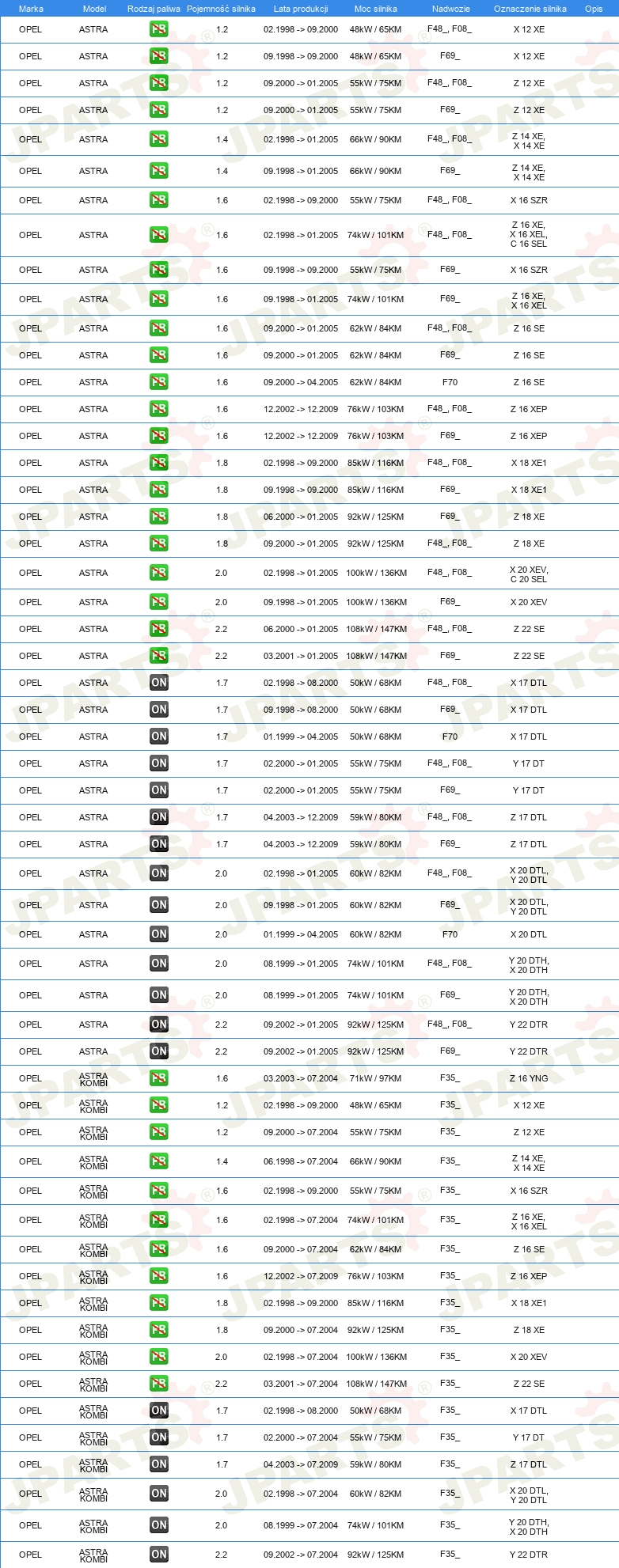Image resolution: width=619 pixels, height=1568 pixels.
Task: Click 'F70' body cell in X 17 DTL row
Action: [x=450, y=737]
